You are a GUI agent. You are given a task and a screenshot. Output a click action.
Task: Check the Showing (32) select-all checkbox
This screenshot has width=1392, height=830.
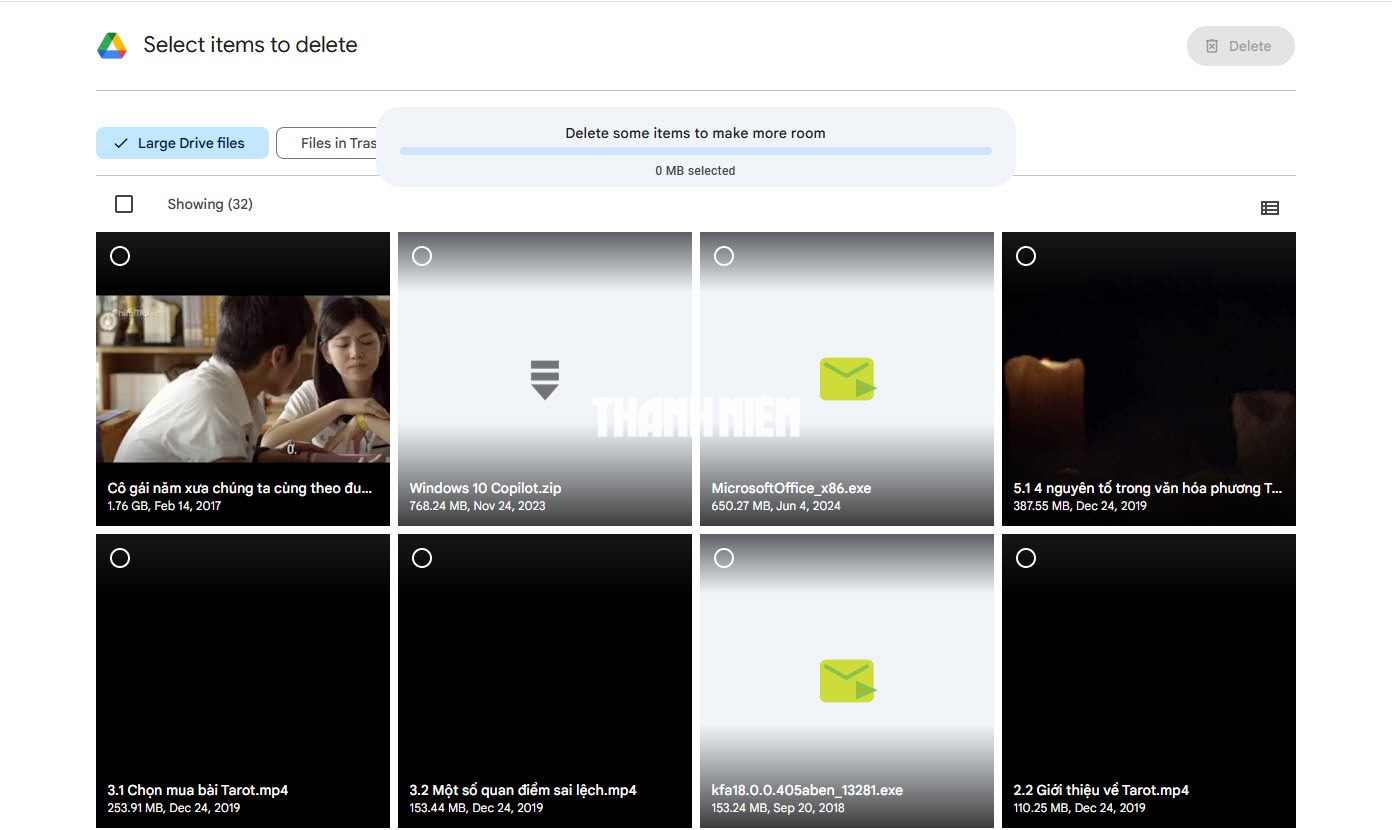(124, 203)
